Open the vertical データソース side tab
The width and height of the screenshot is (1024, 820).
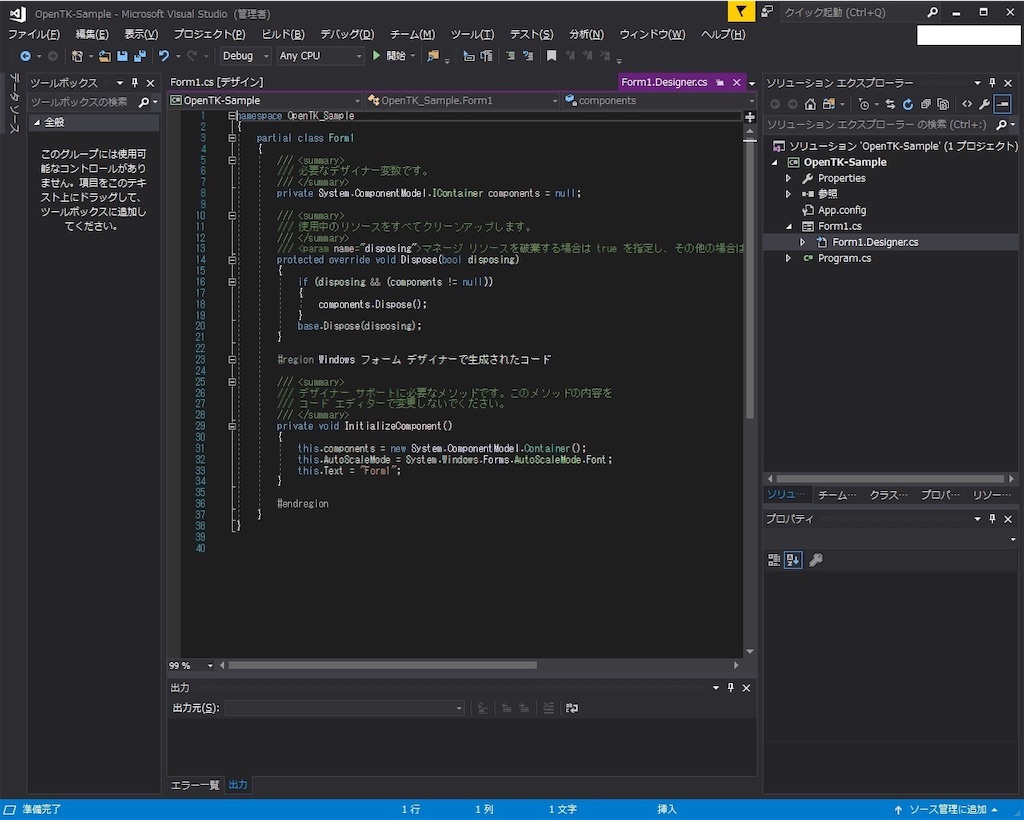coord(14,103)
